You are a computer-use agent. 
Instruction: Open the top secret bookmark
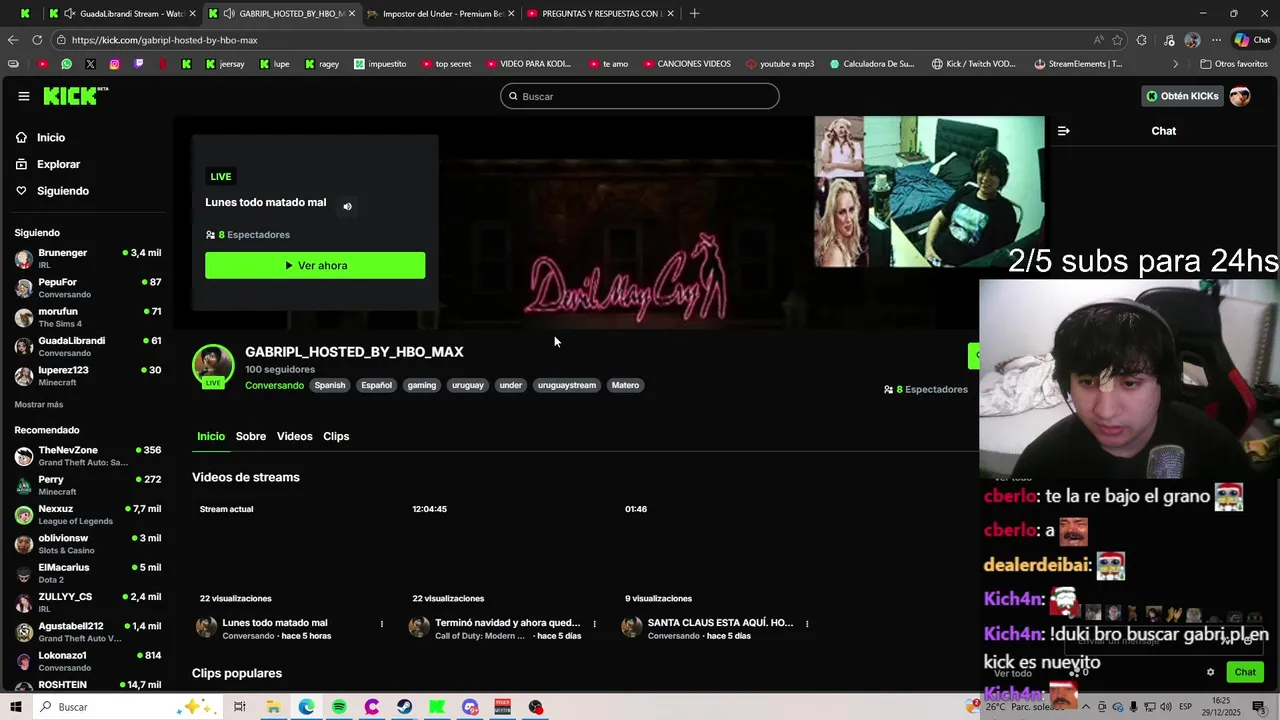click(446, 64)
